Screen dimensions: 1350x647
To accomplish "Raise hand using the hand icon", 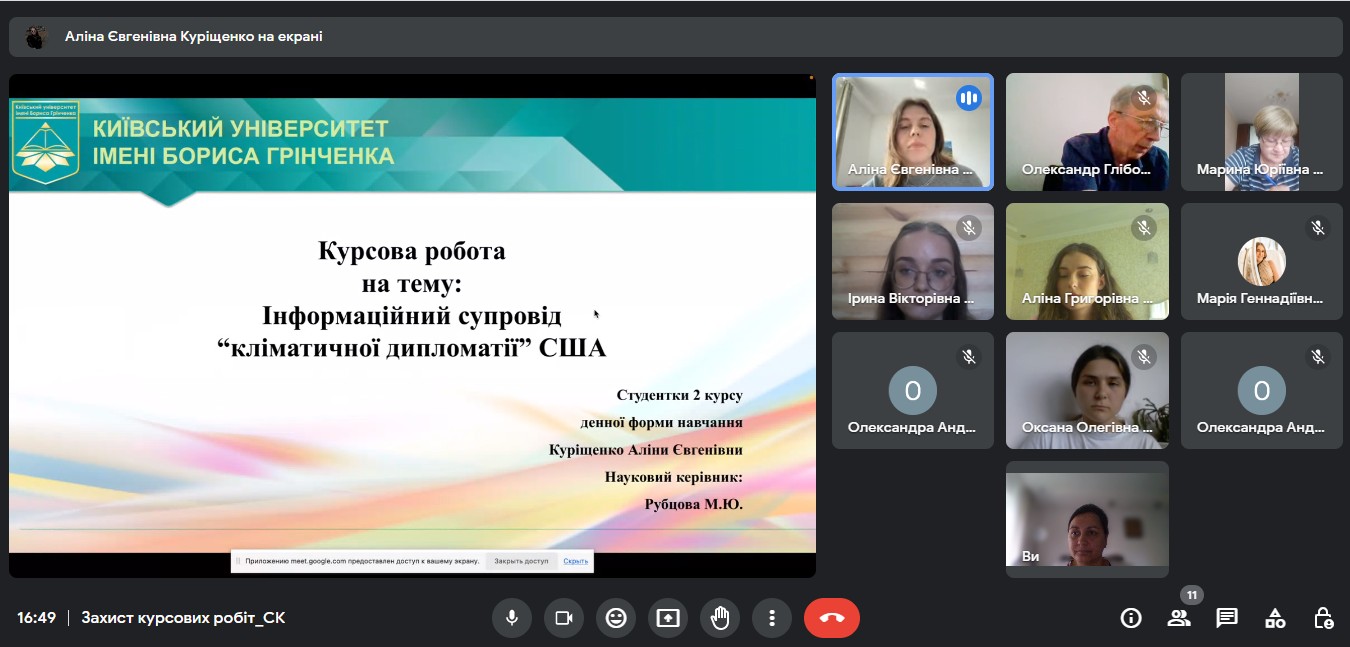I will [719, 618].
